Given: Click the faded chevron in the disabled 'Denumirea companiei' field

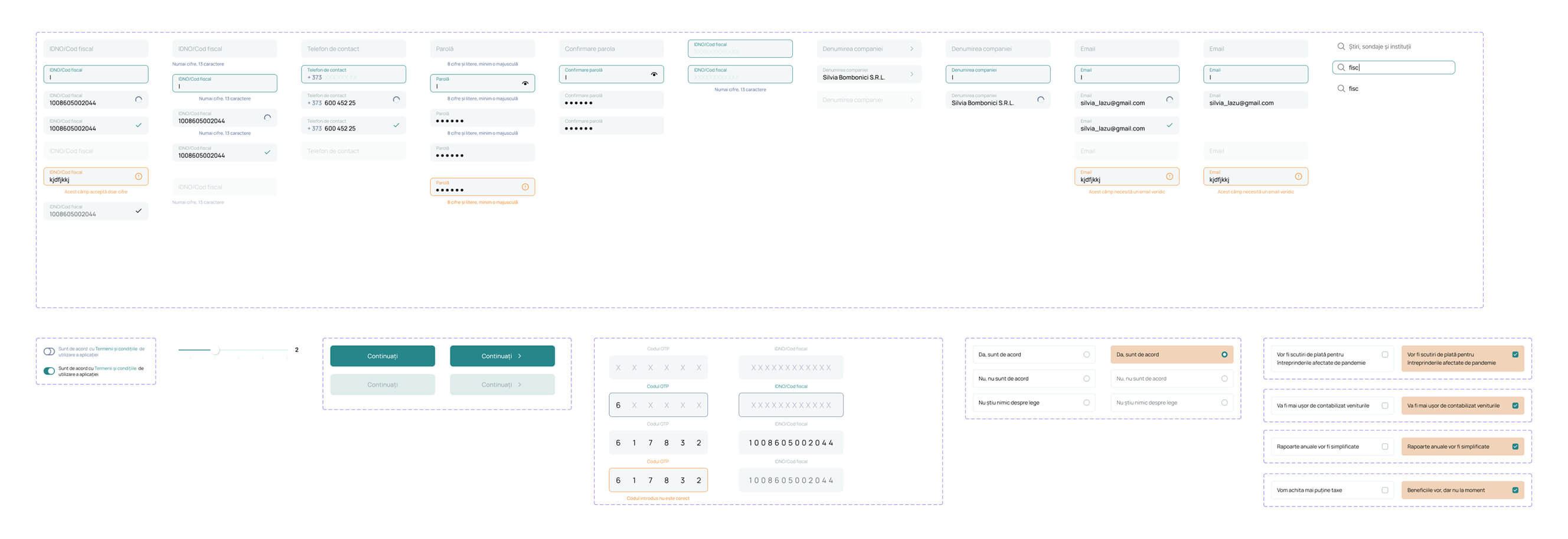Looking at the screenshot, I should (911, 100).
